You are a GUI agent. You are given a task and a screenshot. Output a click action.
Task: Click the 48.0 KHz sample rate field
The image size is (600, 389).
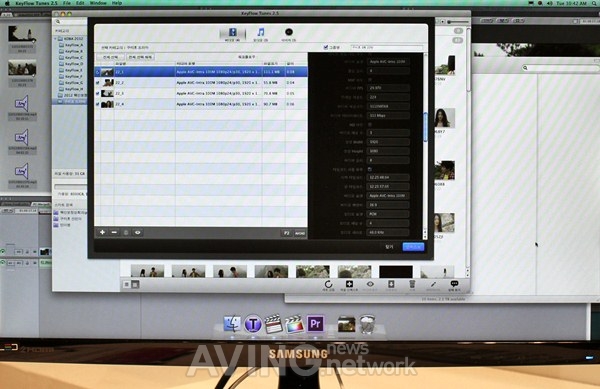388,232
